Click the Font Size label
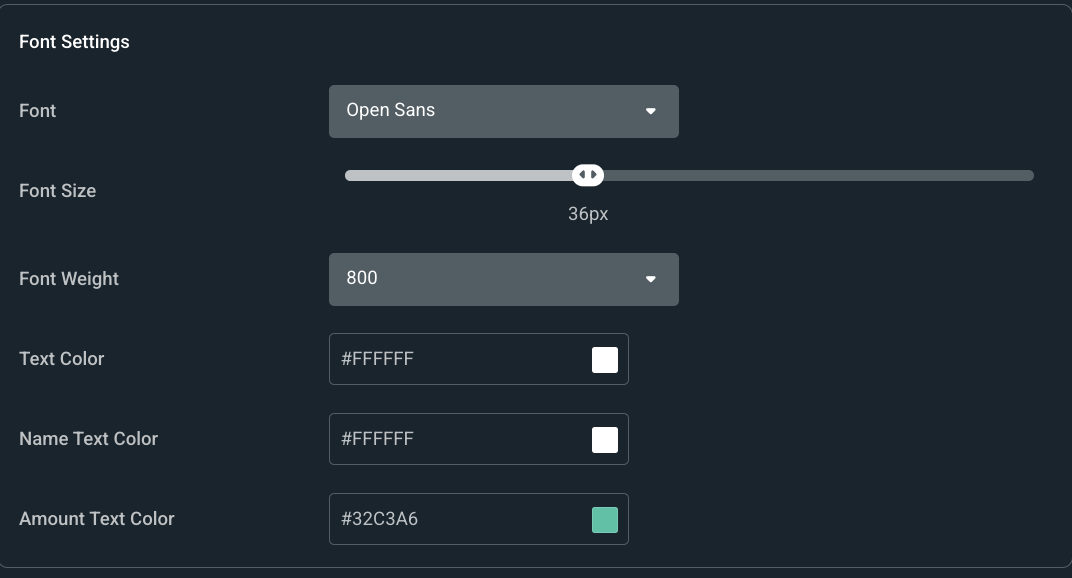Screen dimensions: 1072x578 pos(57,191)
